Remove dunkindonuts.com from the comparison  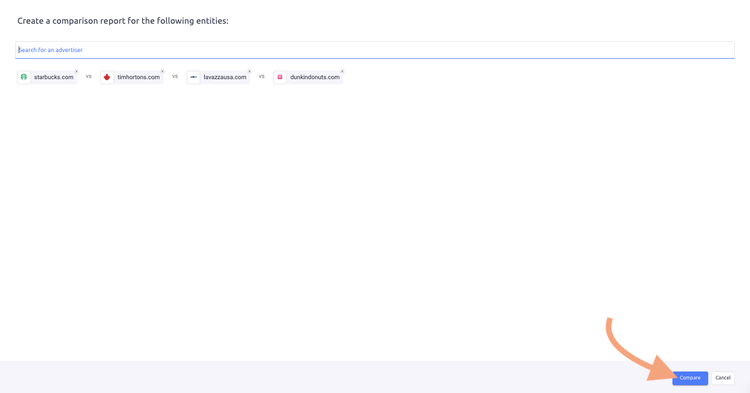342,72
